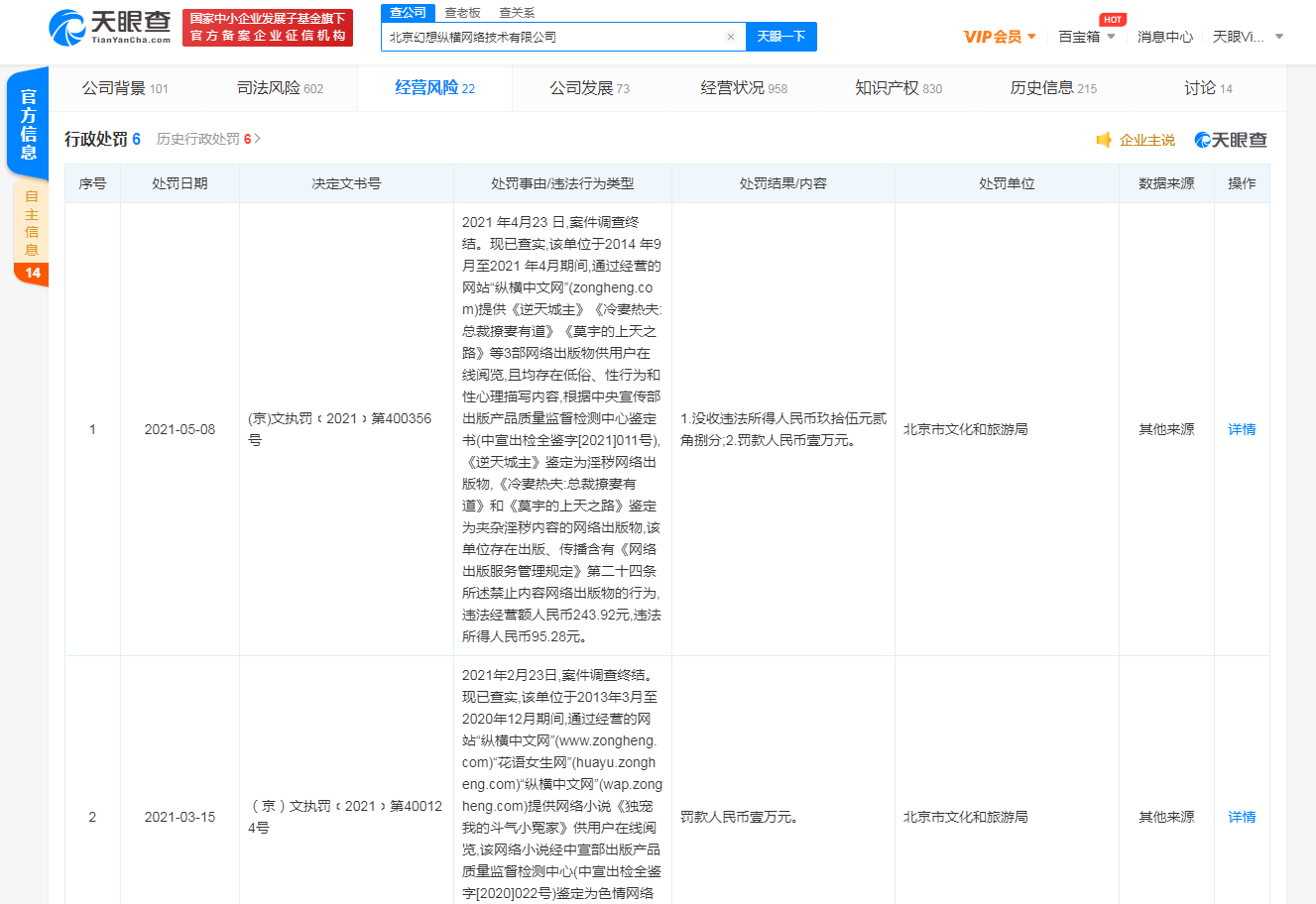Click the TianYanCha logo icon
The image size is (1316, 904).
[x=67, y=27]
